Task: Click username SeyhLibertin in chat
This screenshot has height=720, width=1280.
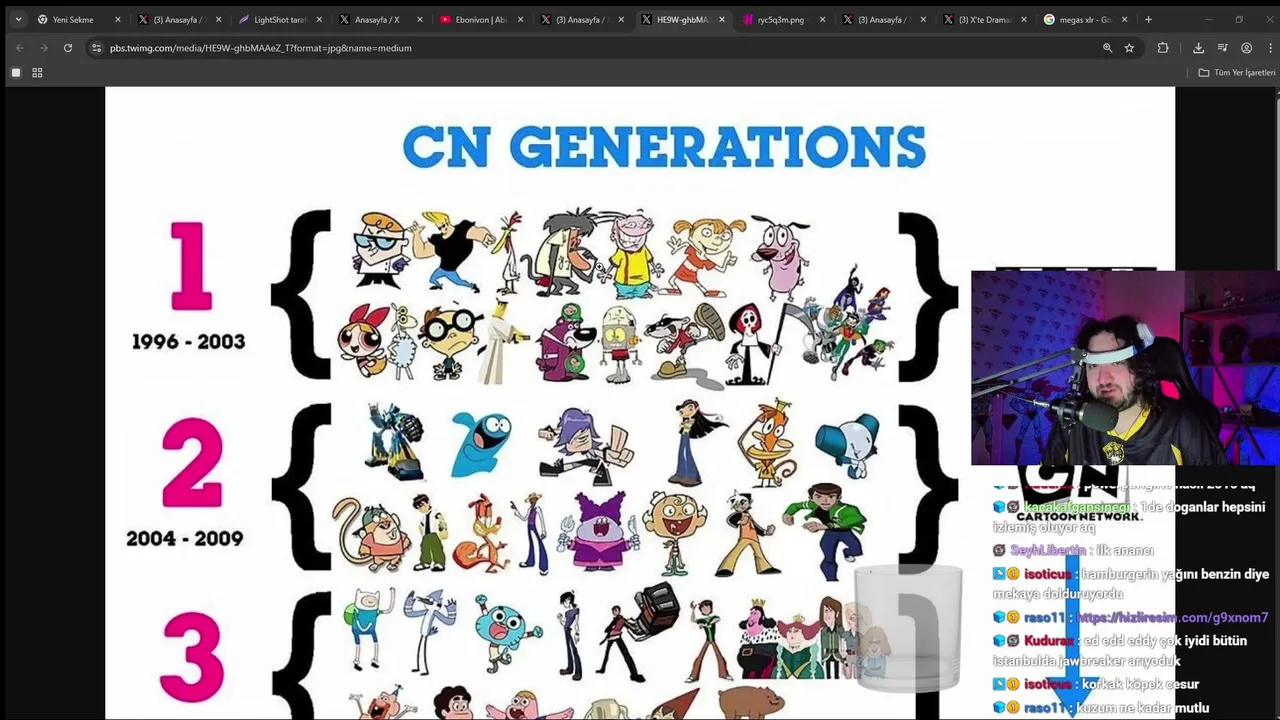Action: 1047,550
